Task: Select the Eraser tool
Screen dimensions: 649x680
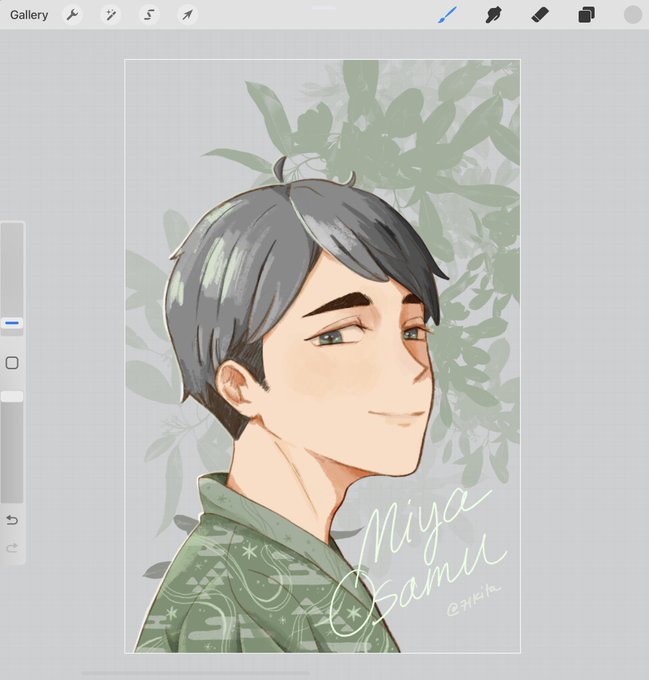Action: (540, 15)
